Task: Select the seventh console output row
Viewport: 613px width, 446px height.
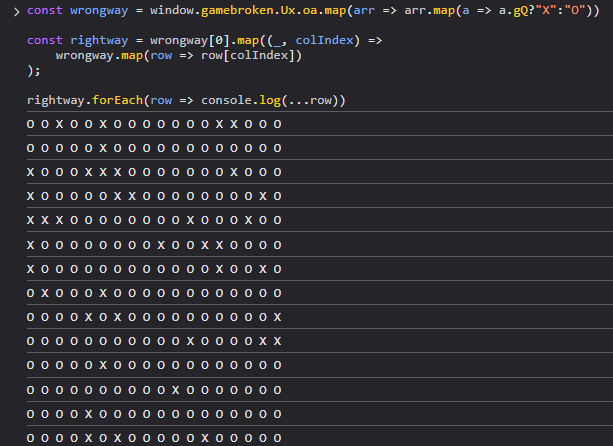Action: click(154, 269)
